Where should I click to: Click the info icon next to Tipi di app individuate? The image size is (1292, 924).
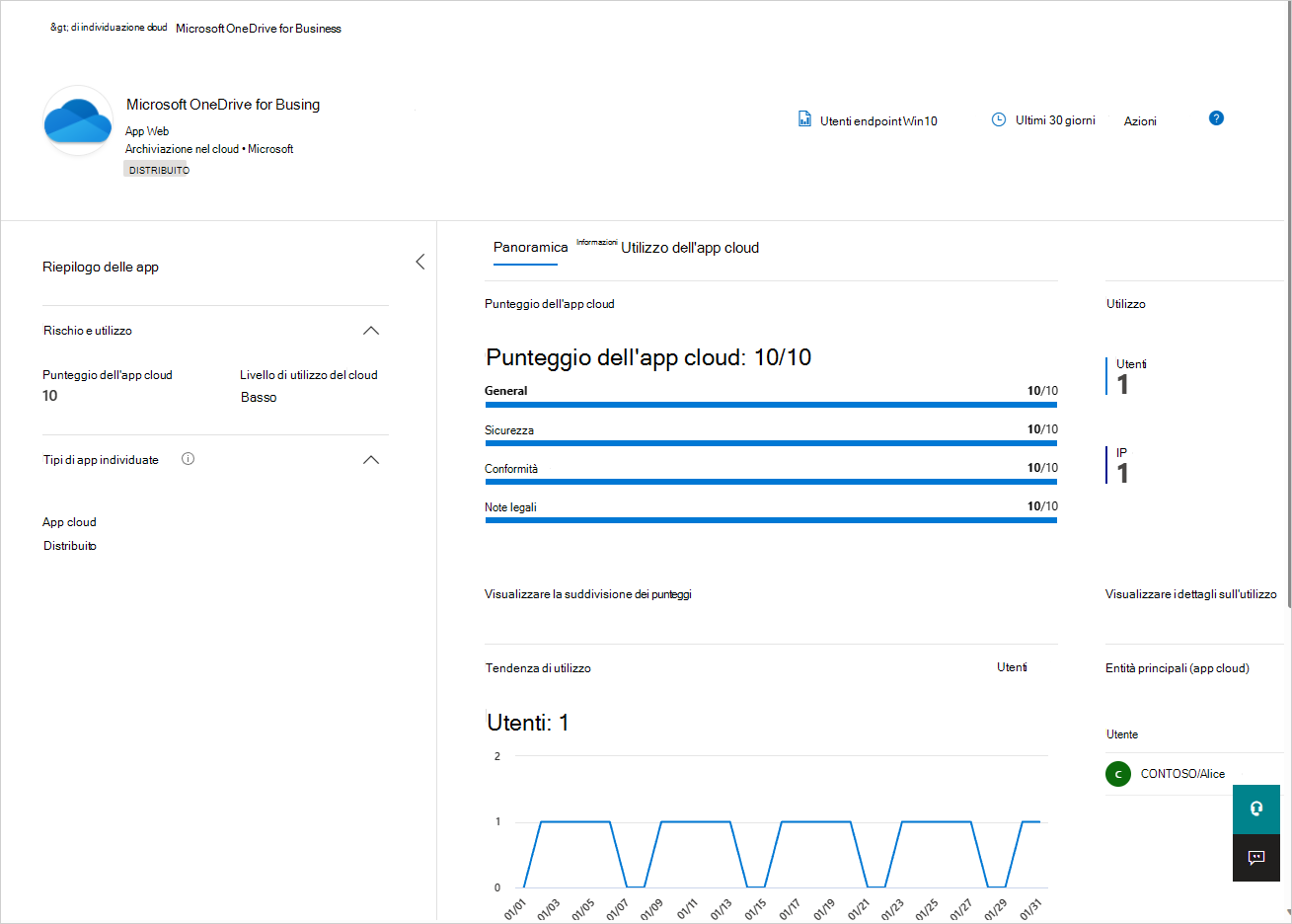point(188,459)
